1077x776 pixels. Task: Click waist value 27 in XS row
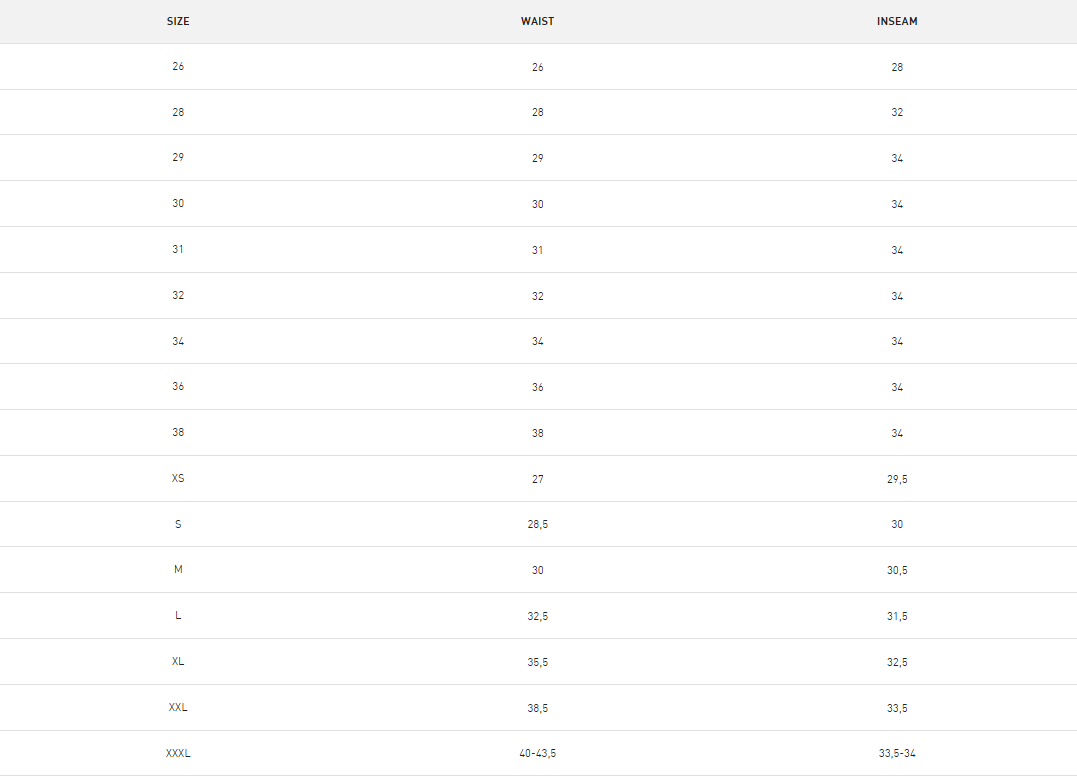tap(538, 479)
